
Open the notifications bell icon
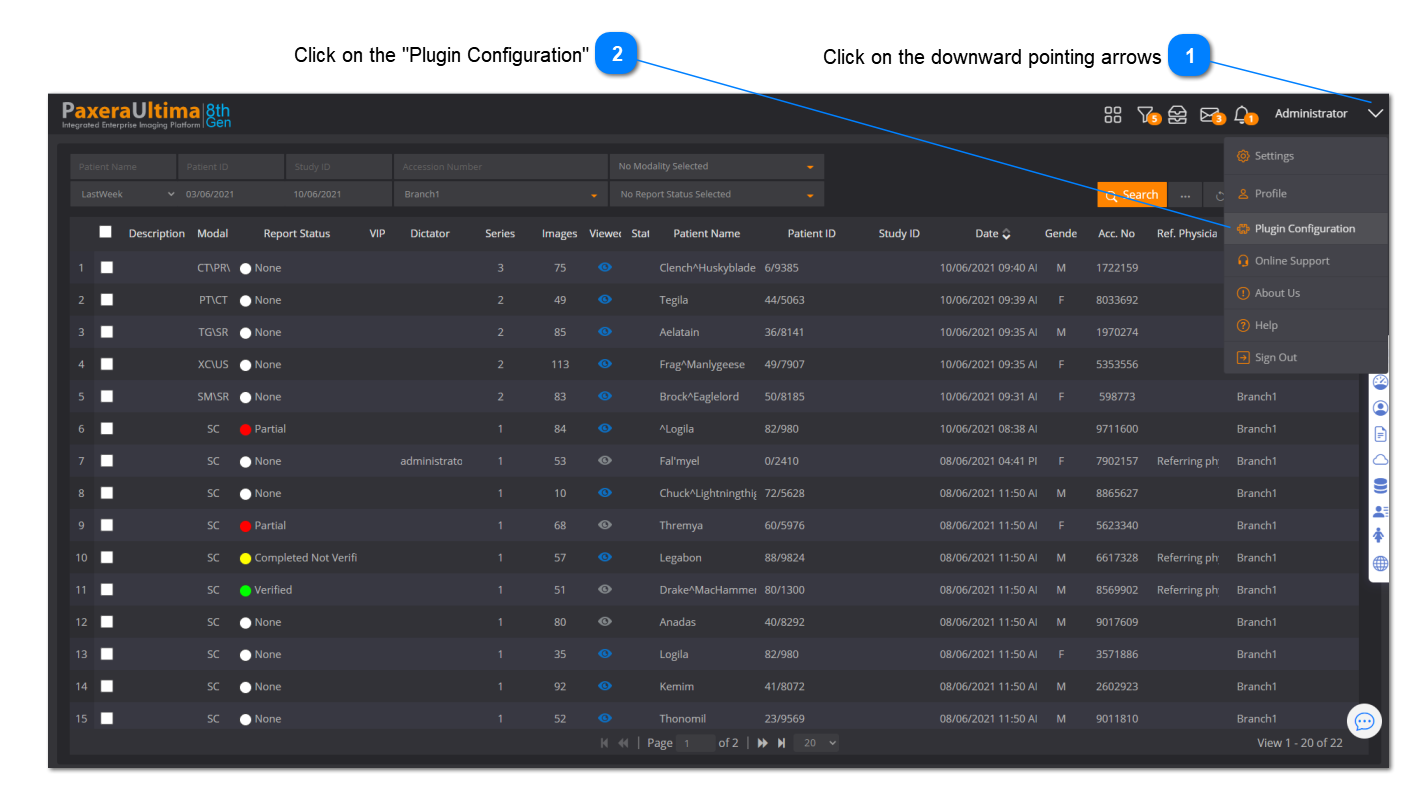[1243, 115]
